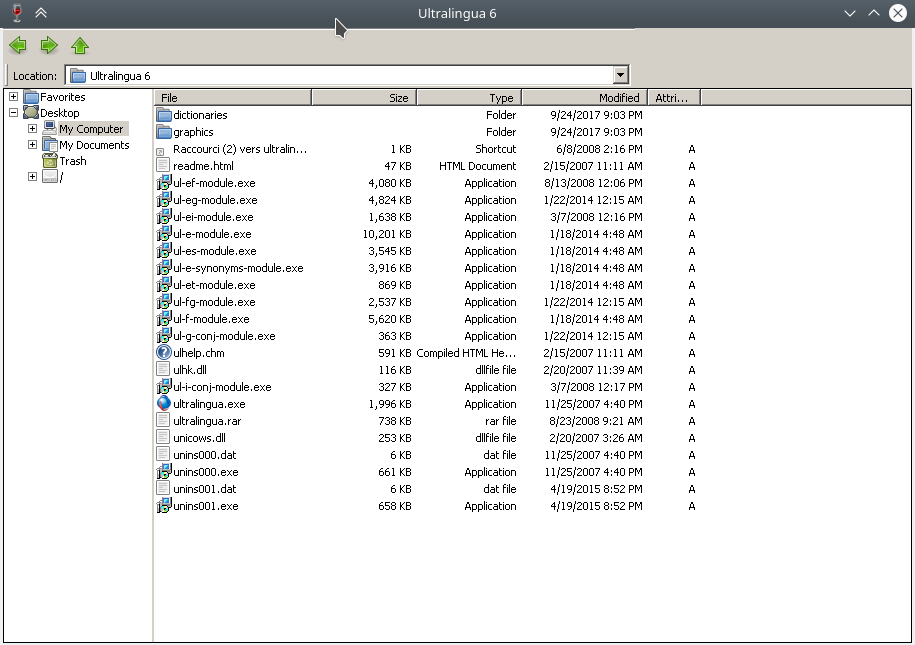Expand the My Computer tree node
The width and height of the screenshot is (915, 645).
coord(32,129)
